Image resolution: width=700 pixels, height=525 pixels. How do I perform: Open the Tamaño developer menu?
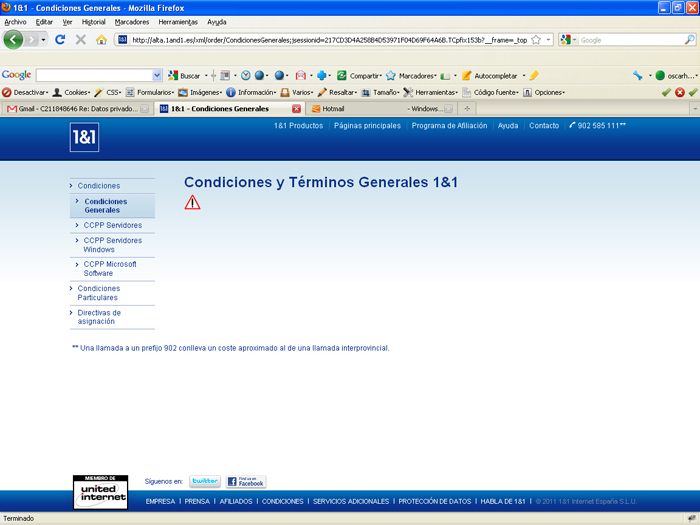[x=380, y=92]
